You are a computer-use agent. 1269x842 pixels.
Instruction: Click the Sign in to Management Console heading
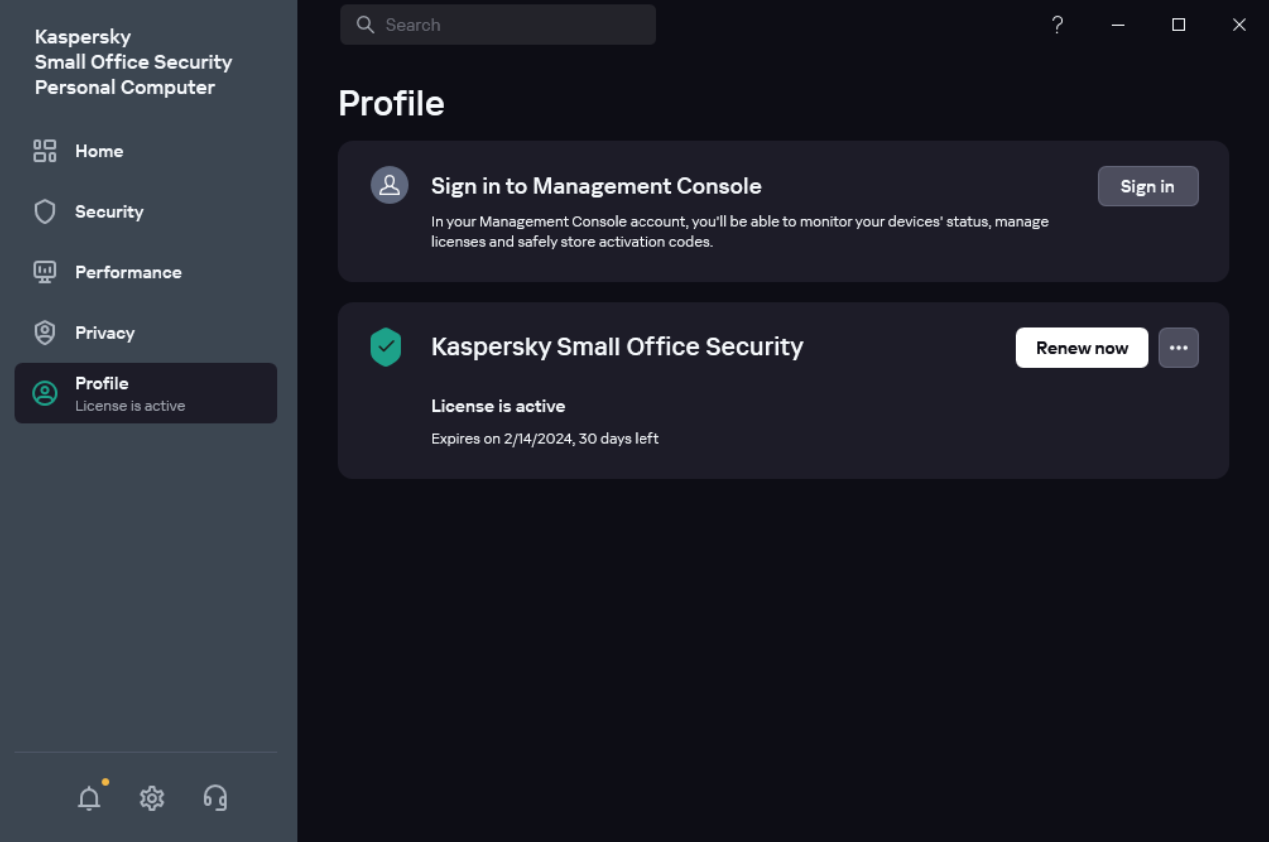point(596,186)
